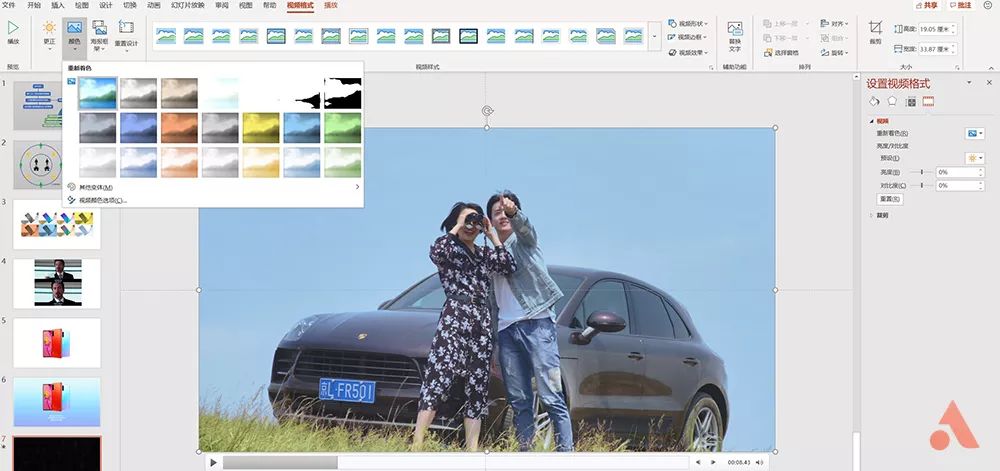Open the 文件 (File) menu

(8, 5)
